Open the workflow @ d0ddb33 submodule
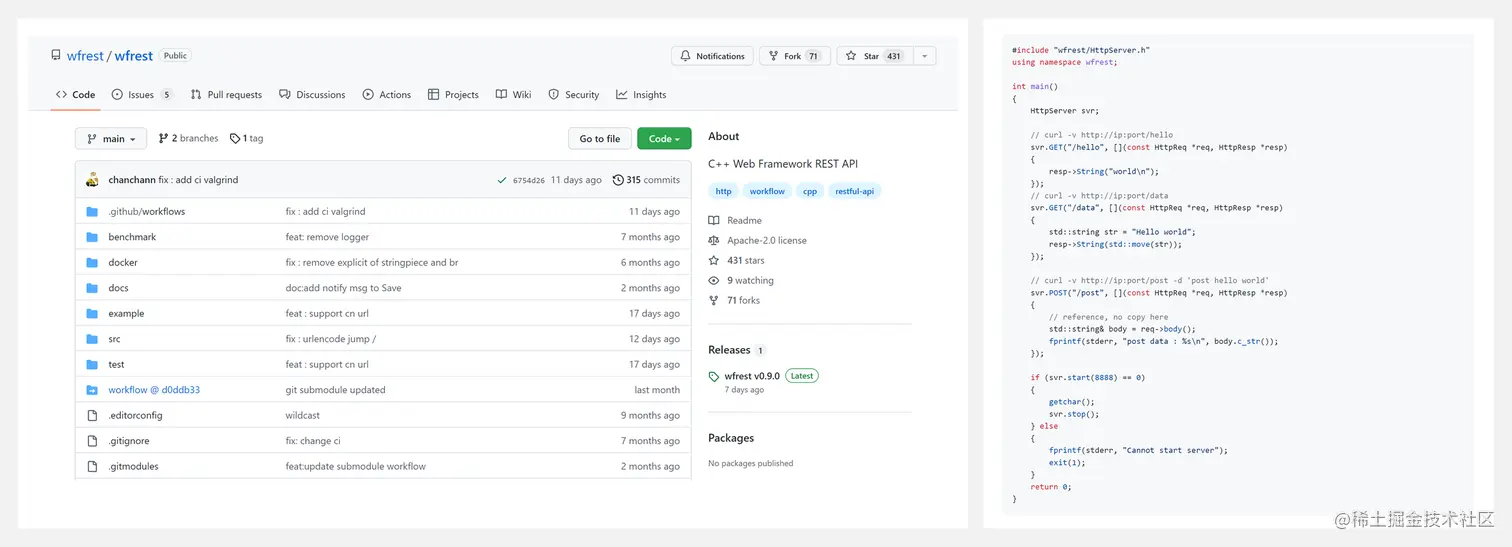This screenshot has width=1512, height=547. click(154, 390)
